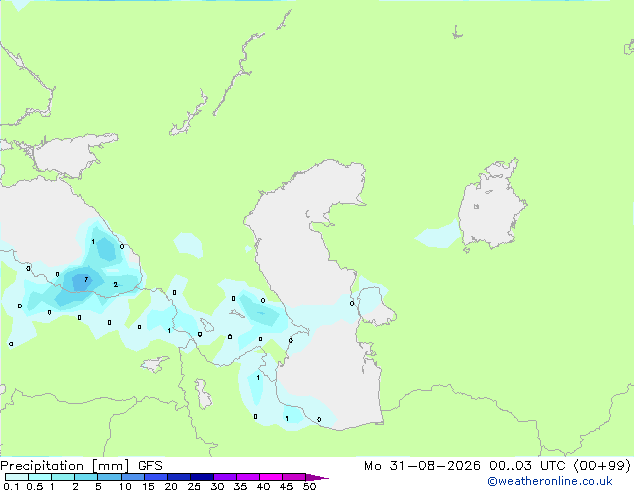This screenshot has width=634, height=490.
Task: Select the 25–30 mm dark blue legend swatch
Action: (202, 477)
